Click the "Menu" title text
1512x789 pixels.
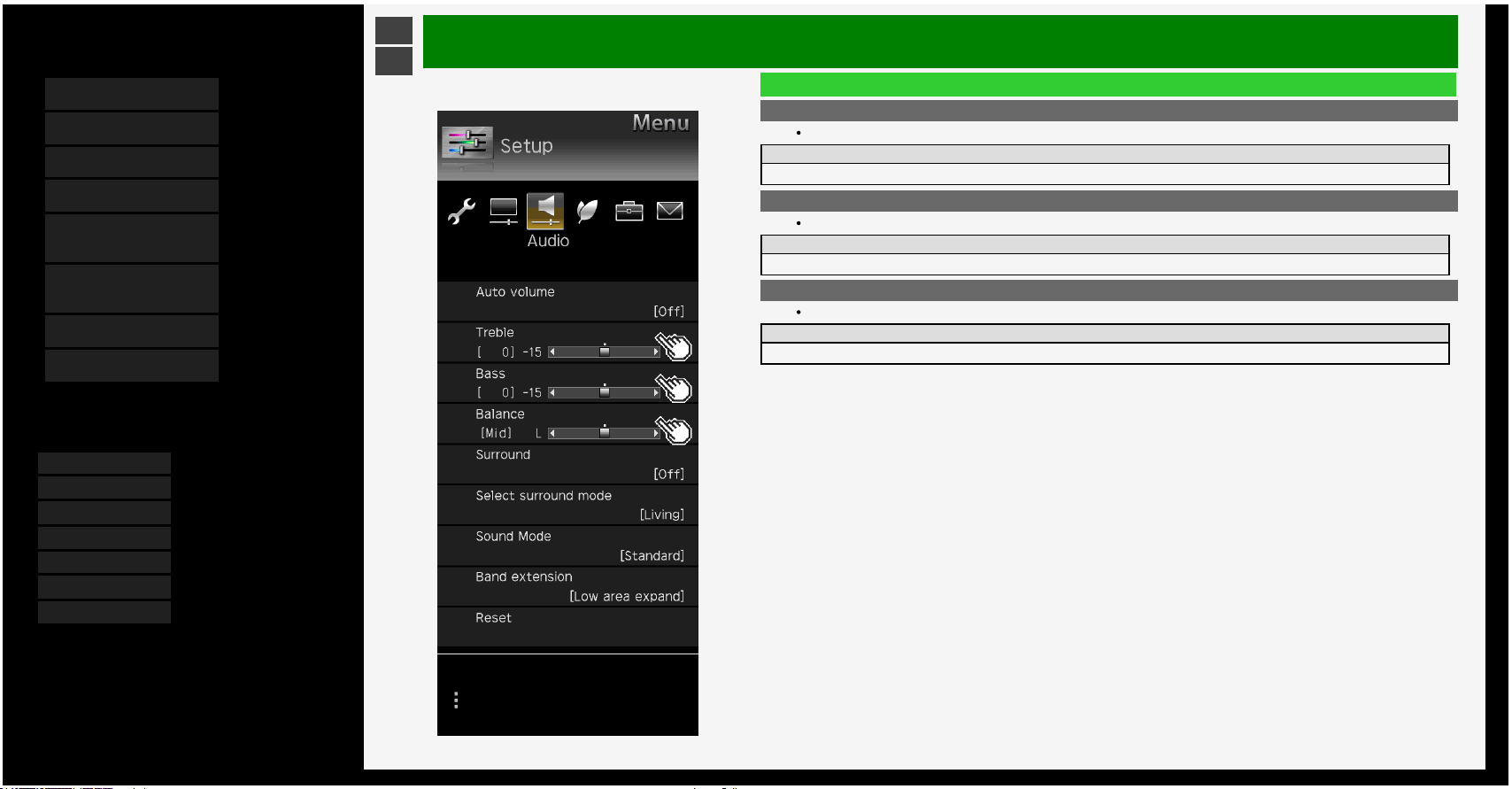pos(660,123)
